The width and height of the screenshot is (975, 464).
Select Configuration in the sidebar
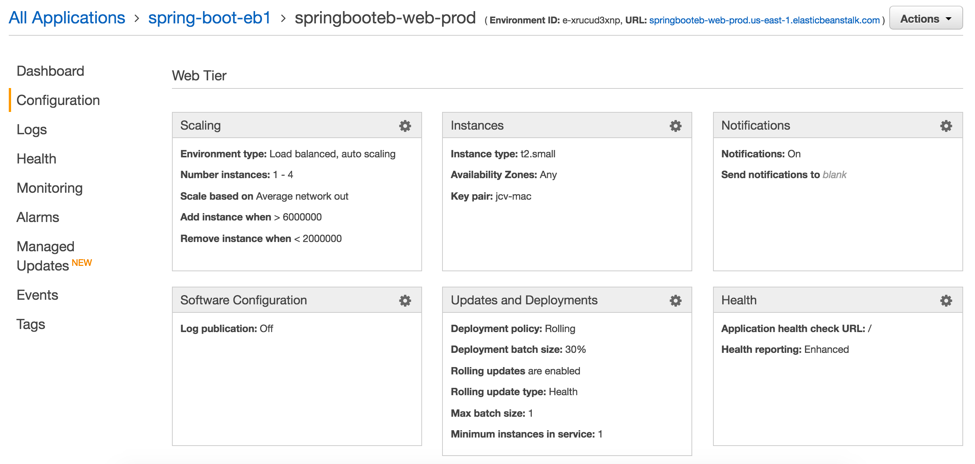pyautogui.click(x=58, y=100)
